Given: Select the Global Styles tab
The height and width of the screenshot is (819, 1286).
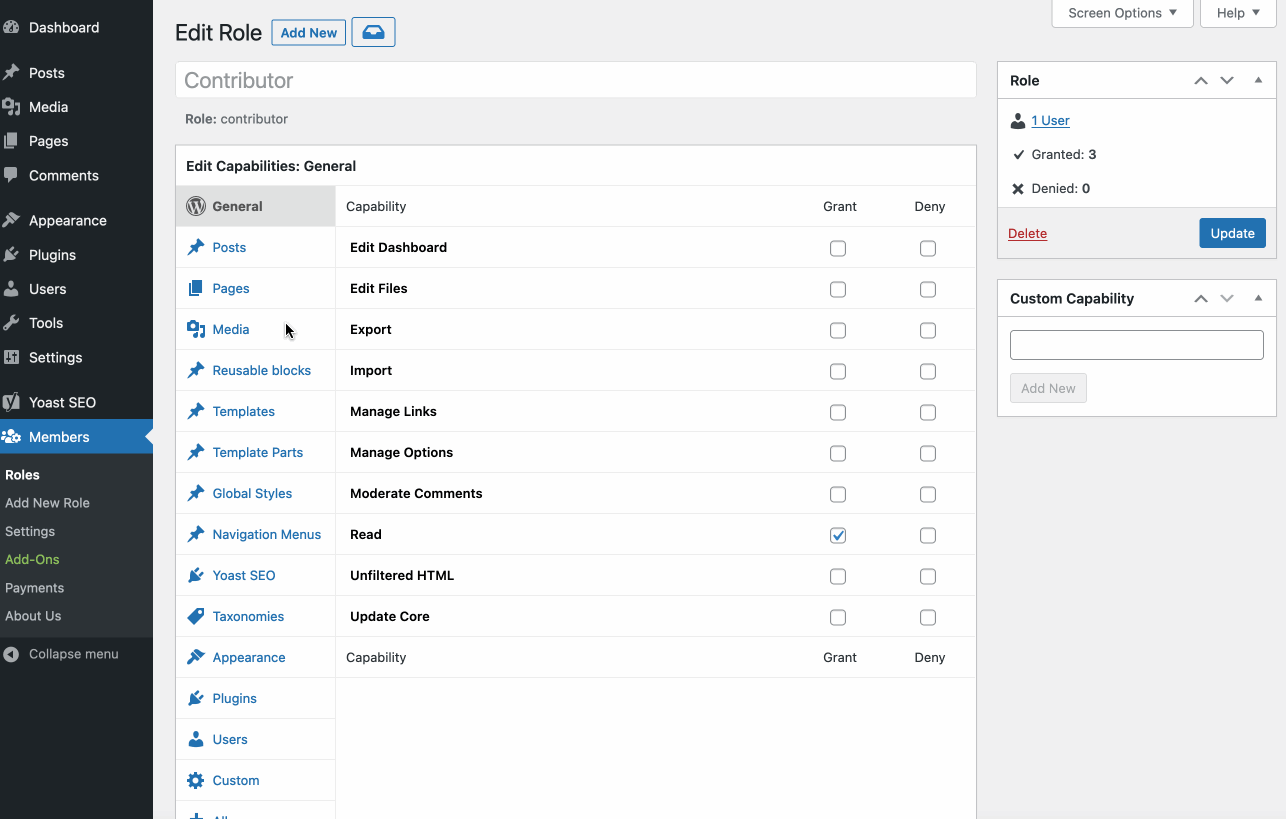Looking at the screenshot, I should click(x=256, y=493).
